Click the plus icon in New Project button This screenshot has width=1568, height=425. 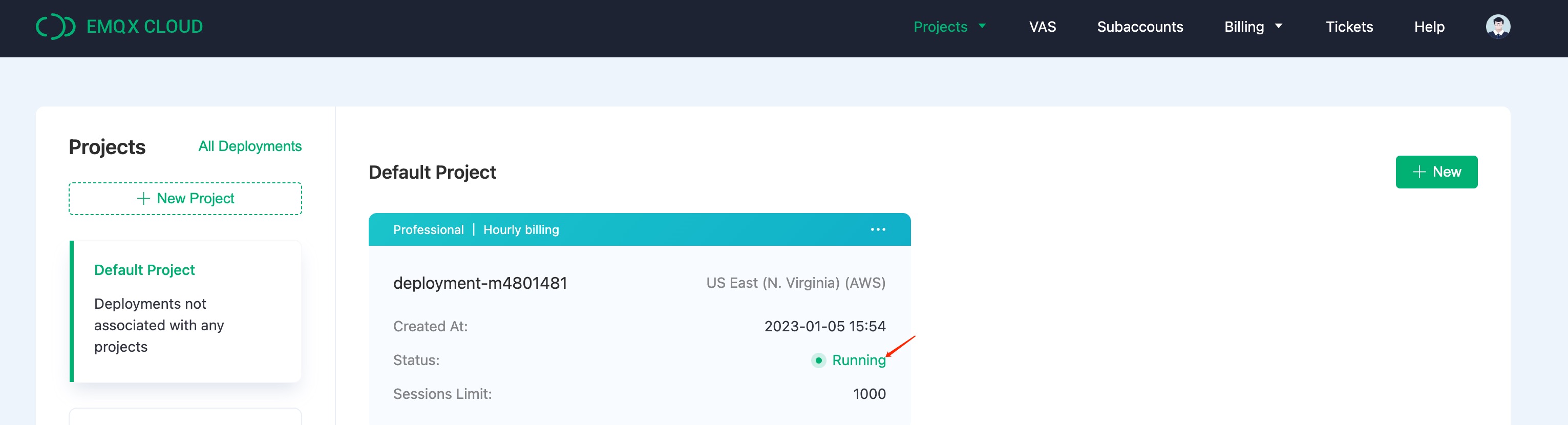tap(144, 198)
